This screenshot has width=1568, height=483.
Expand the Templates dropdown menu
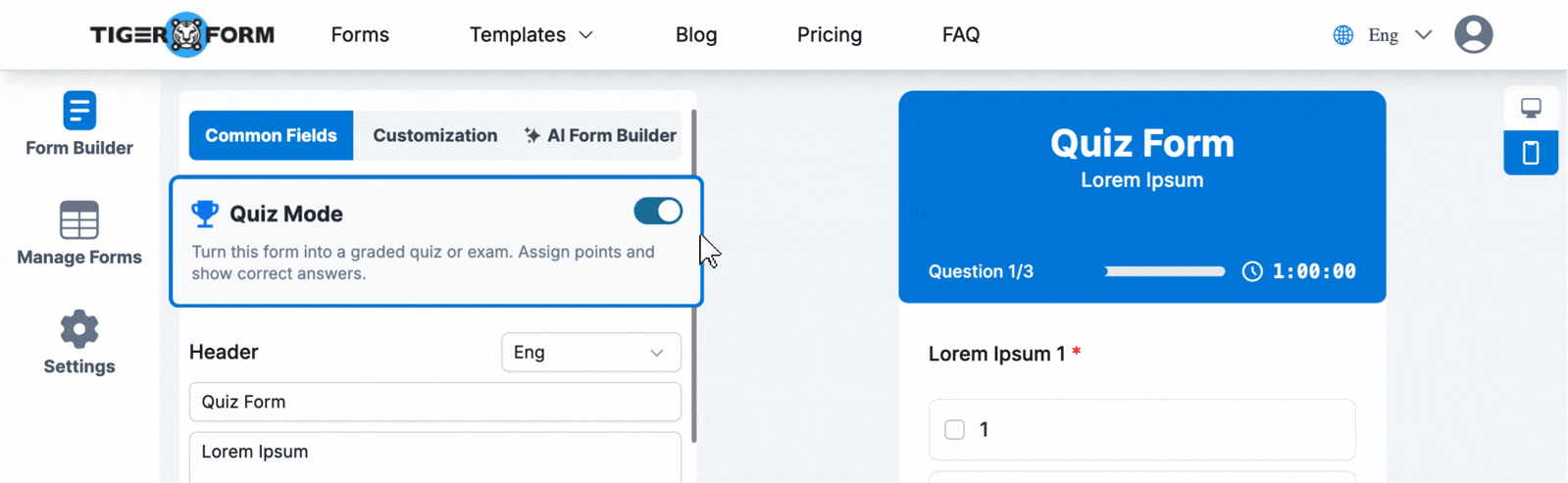[531, 35]
